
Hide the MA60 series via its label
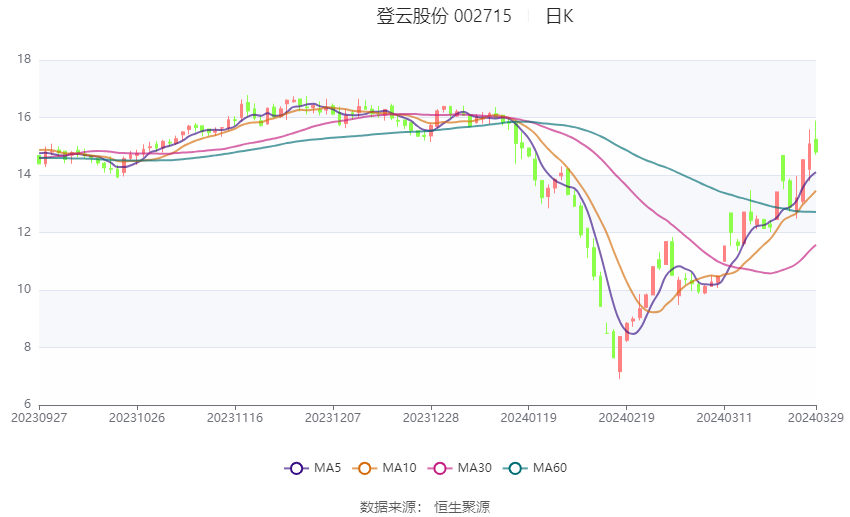click(x=550, y=468)
